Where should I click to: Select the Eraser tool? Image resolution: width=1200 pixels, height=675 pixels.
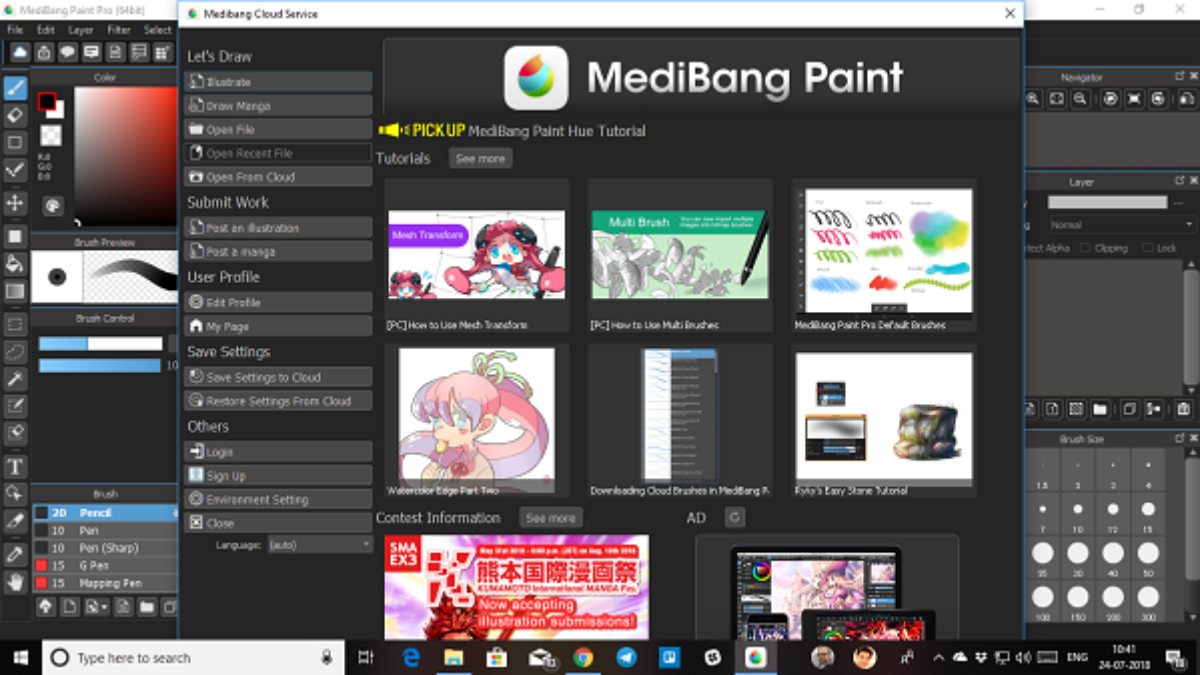(x=15, y=115)
